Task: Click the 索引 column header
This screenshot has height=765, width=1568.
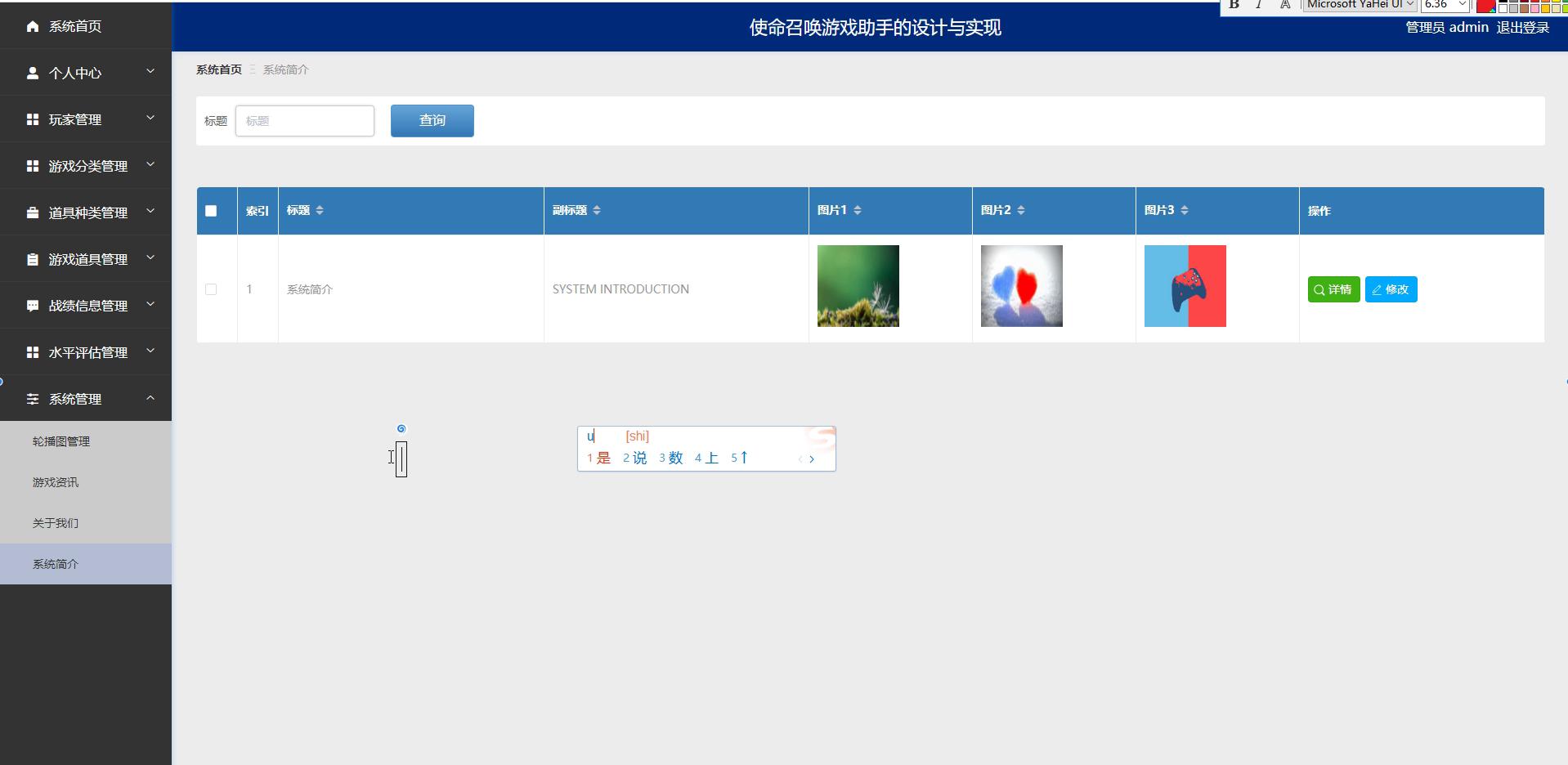Action: pyautogui.click(x=258, y=211)
